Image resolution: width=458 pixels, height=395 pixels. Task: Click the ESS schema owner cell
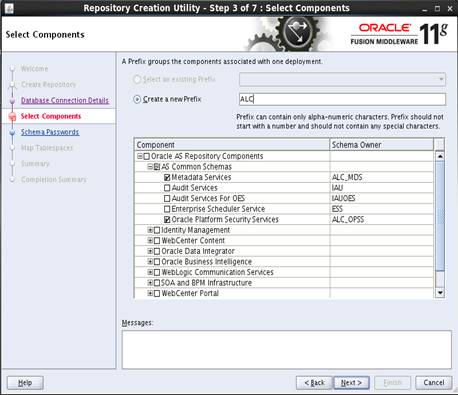tap(382, 209)
